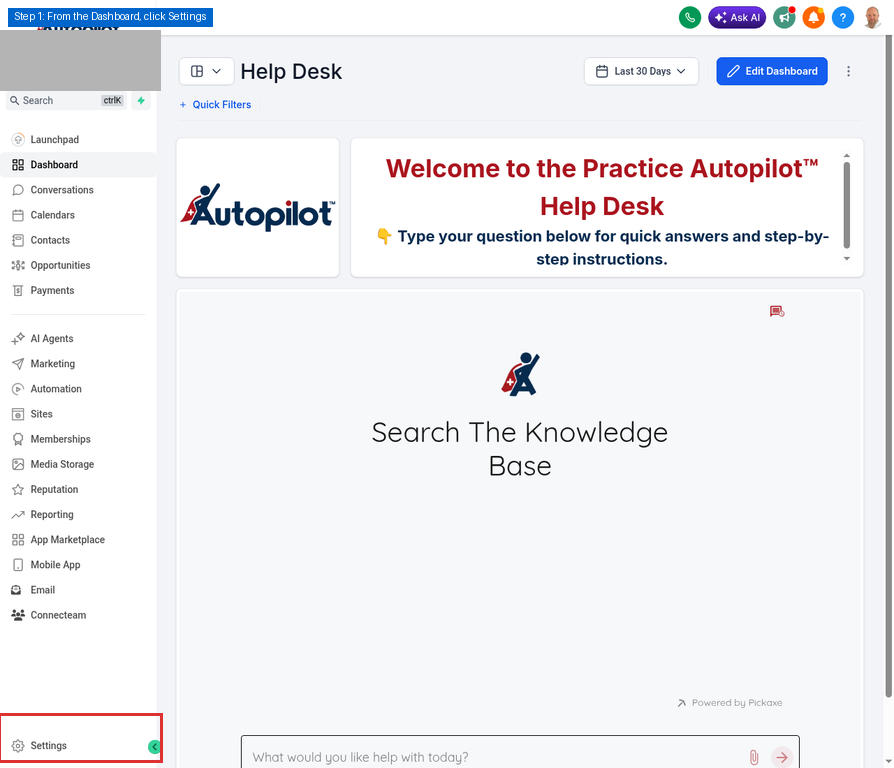Click the AI Agents sparkle icon
The width and height of the screenshot is (894, 768).
tap(18, 339)
